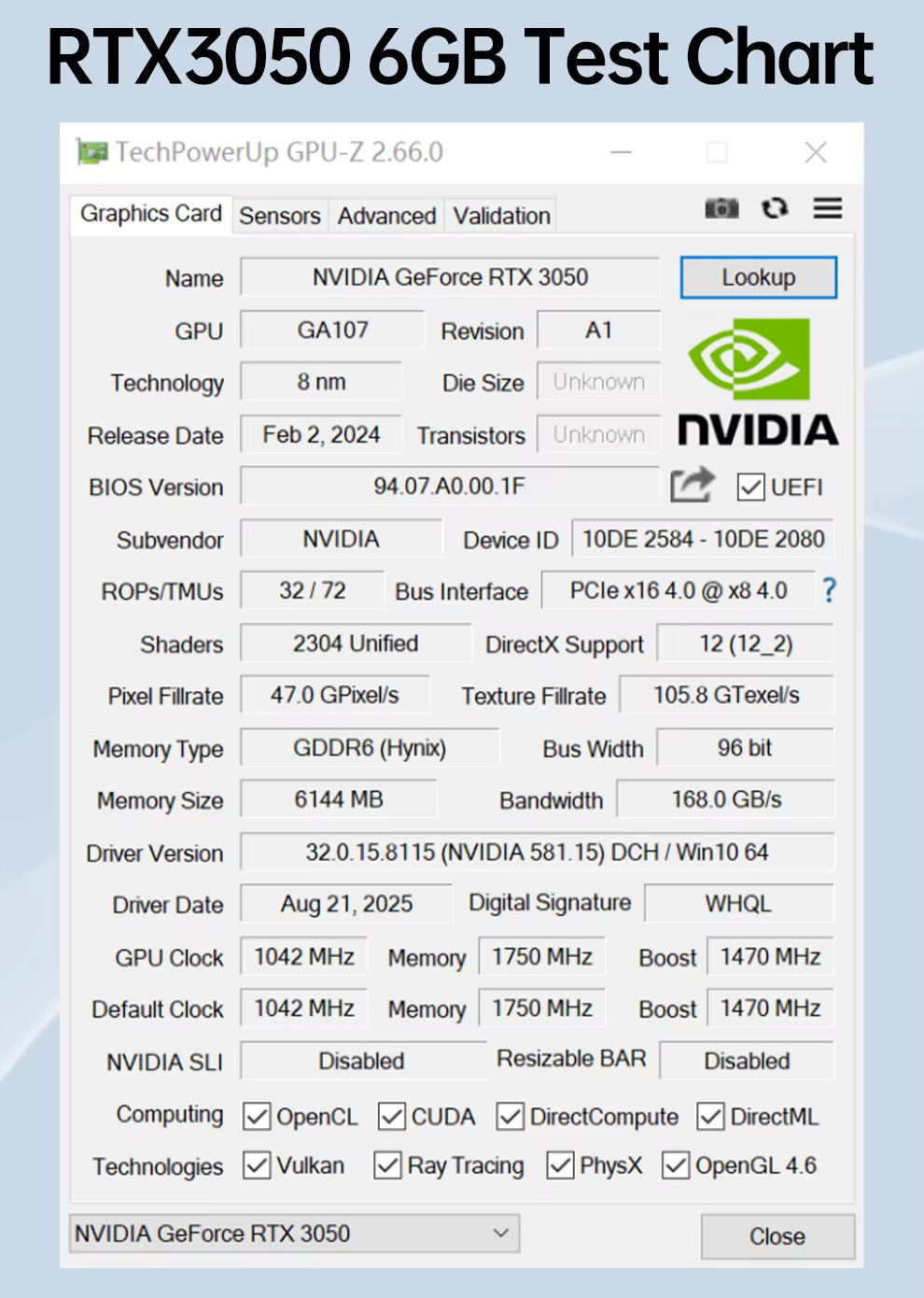Click the "Driver Version" label
The width and height of the screenshot is (924, 1298).
click(x=155, y=854)
